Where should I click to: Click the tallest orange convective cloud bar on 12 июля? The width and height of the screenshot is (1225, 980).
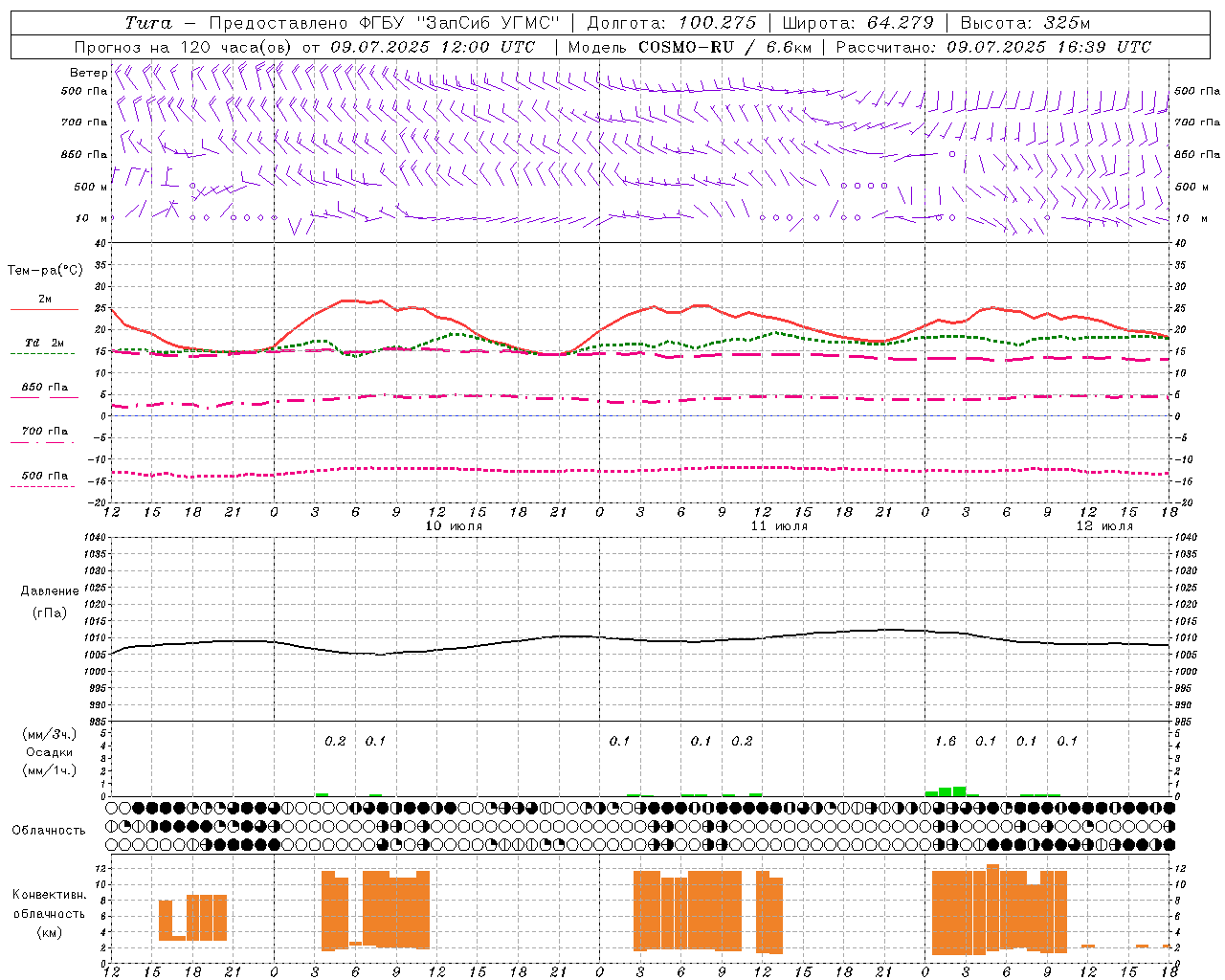992,907
